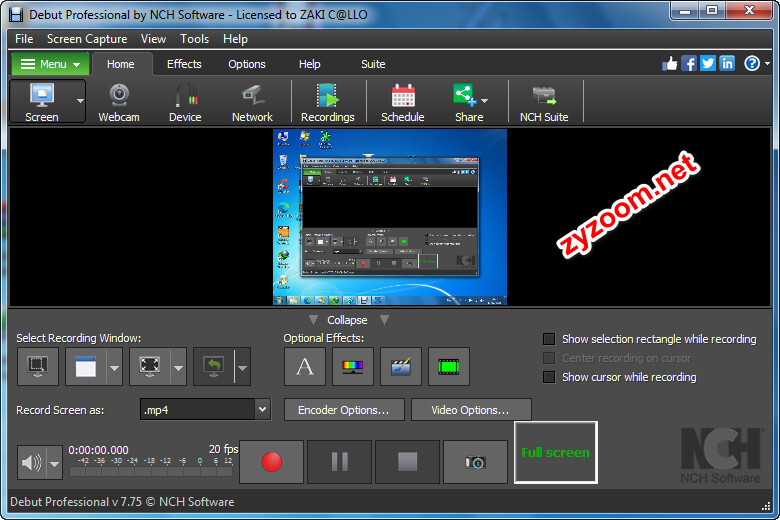The height and width of the screenshot is (520, 780).
Task: Start recording with red record button
Action: tap(272, 462)
